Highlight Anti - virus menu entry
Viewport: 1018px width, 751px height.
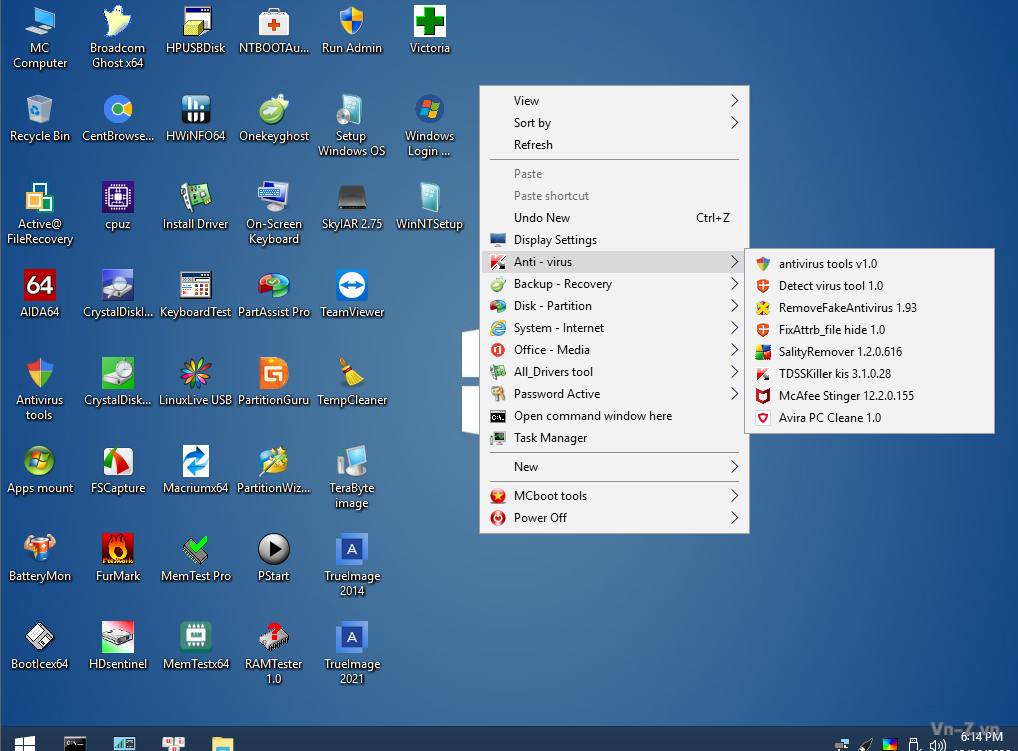pyautogui.click(x=614, y=262)
